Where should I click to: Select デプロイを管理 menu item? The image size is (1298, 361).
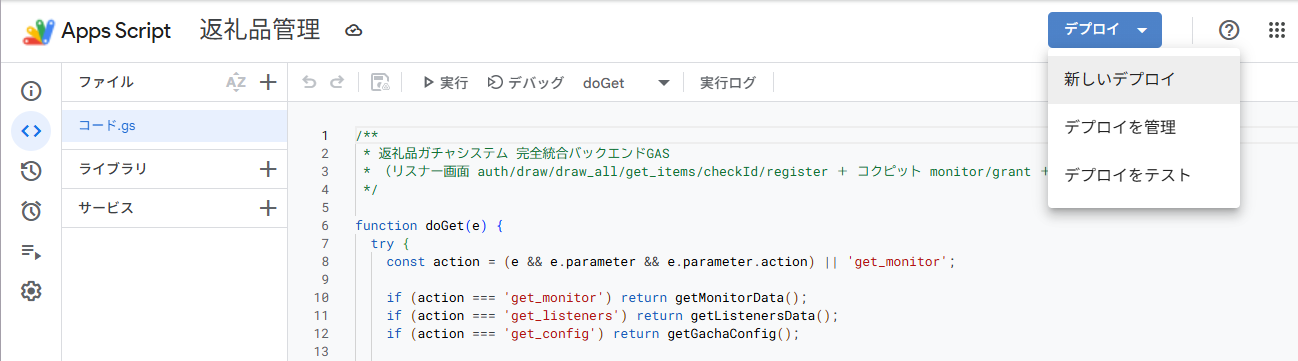(1144, 127)
